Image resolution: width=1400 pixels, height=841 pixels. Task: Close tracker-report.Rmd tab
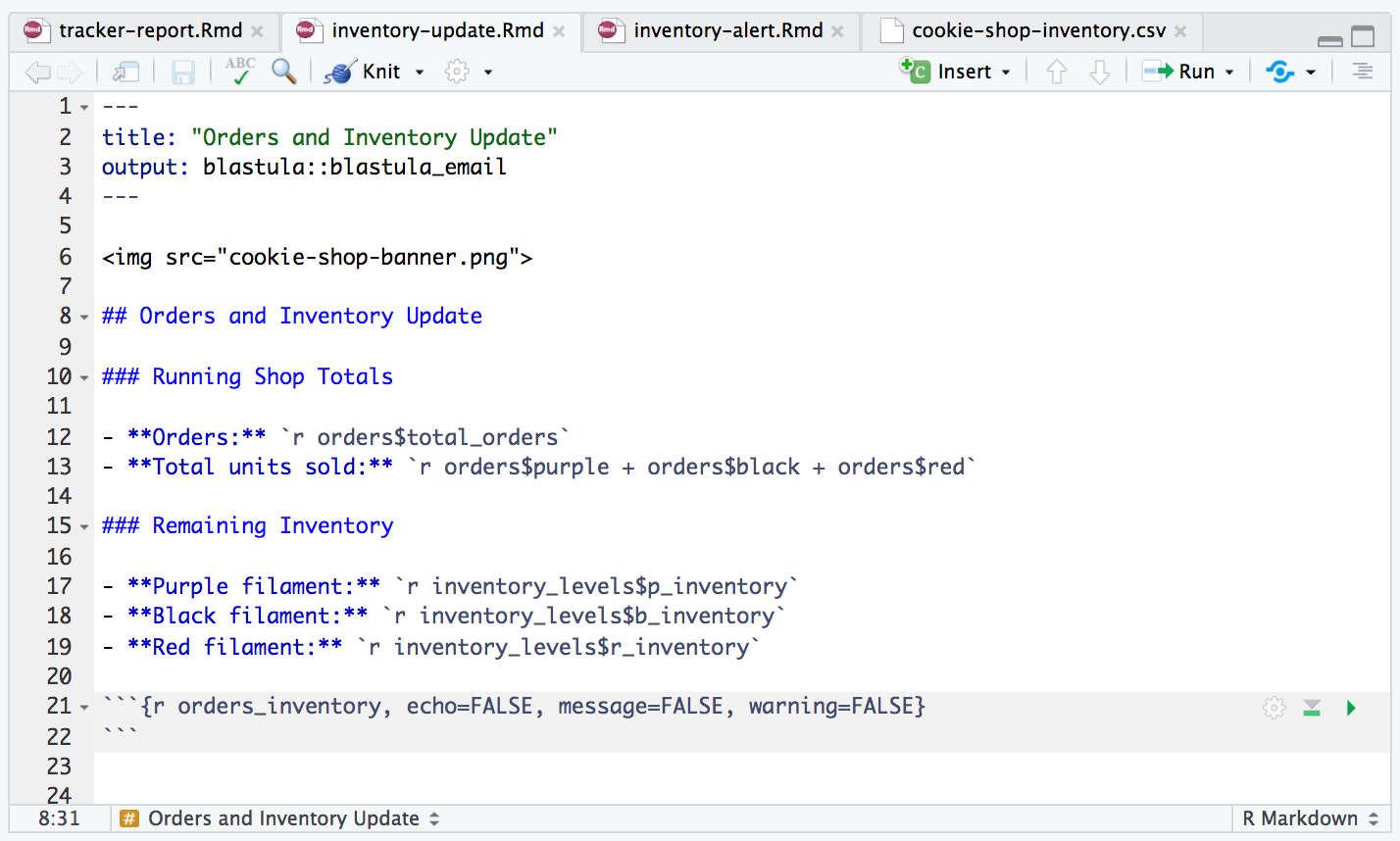(x=257, y=31)
